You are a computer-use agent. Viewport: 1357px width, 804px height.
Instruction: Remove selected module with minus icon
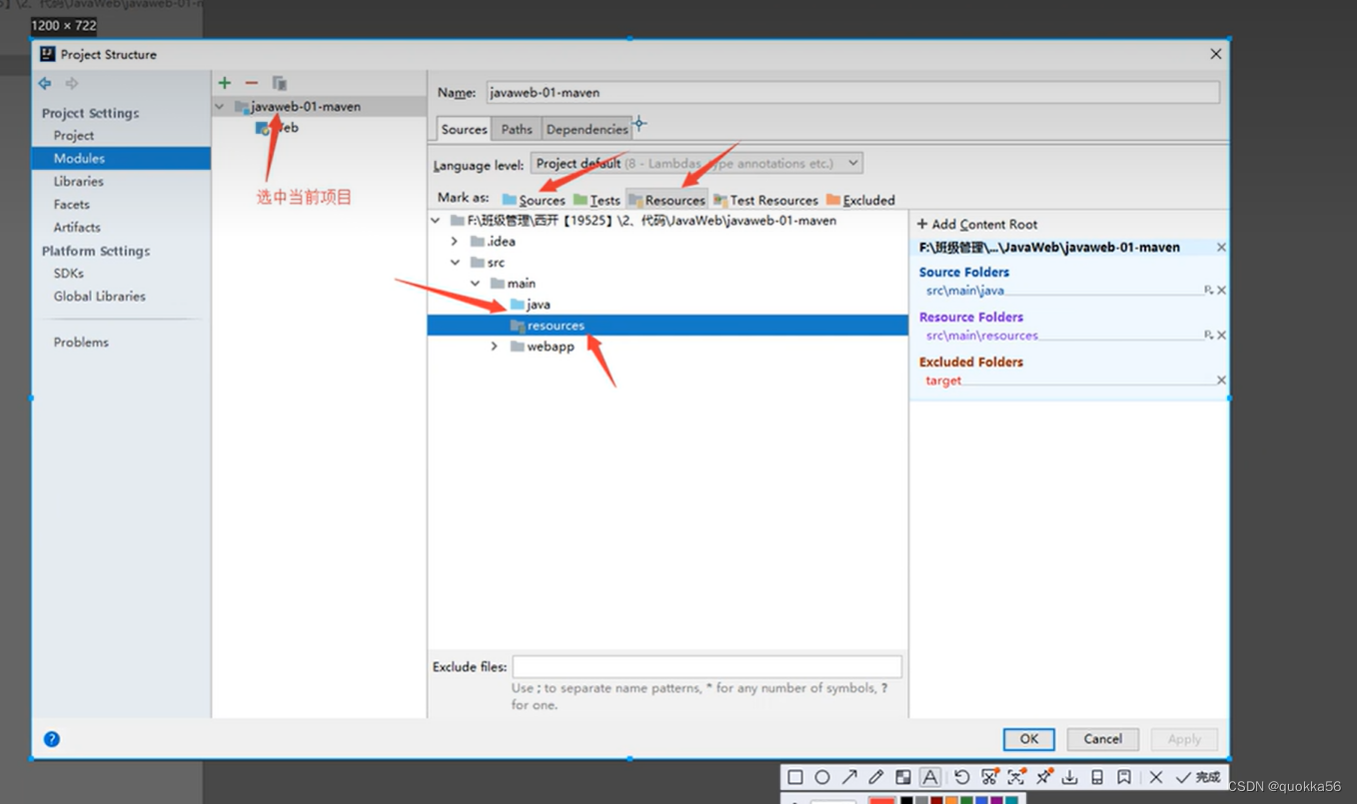252,83
